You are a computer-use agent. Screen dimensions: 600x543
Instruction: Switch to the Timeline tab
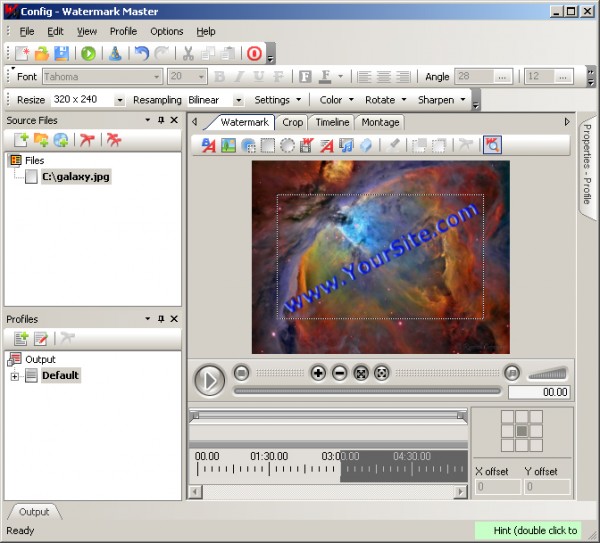pos(332,122)
